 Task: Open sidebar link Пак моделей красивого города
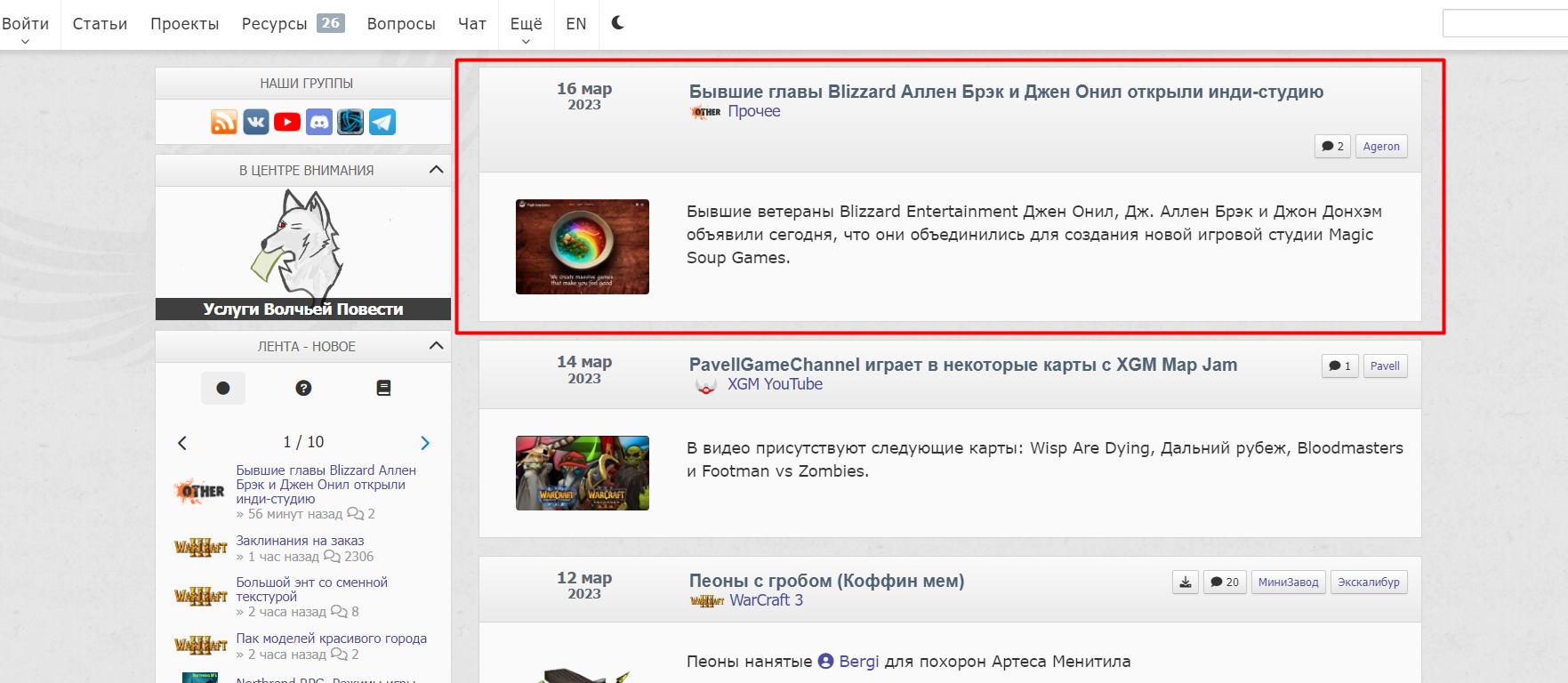tap(332, 639)
